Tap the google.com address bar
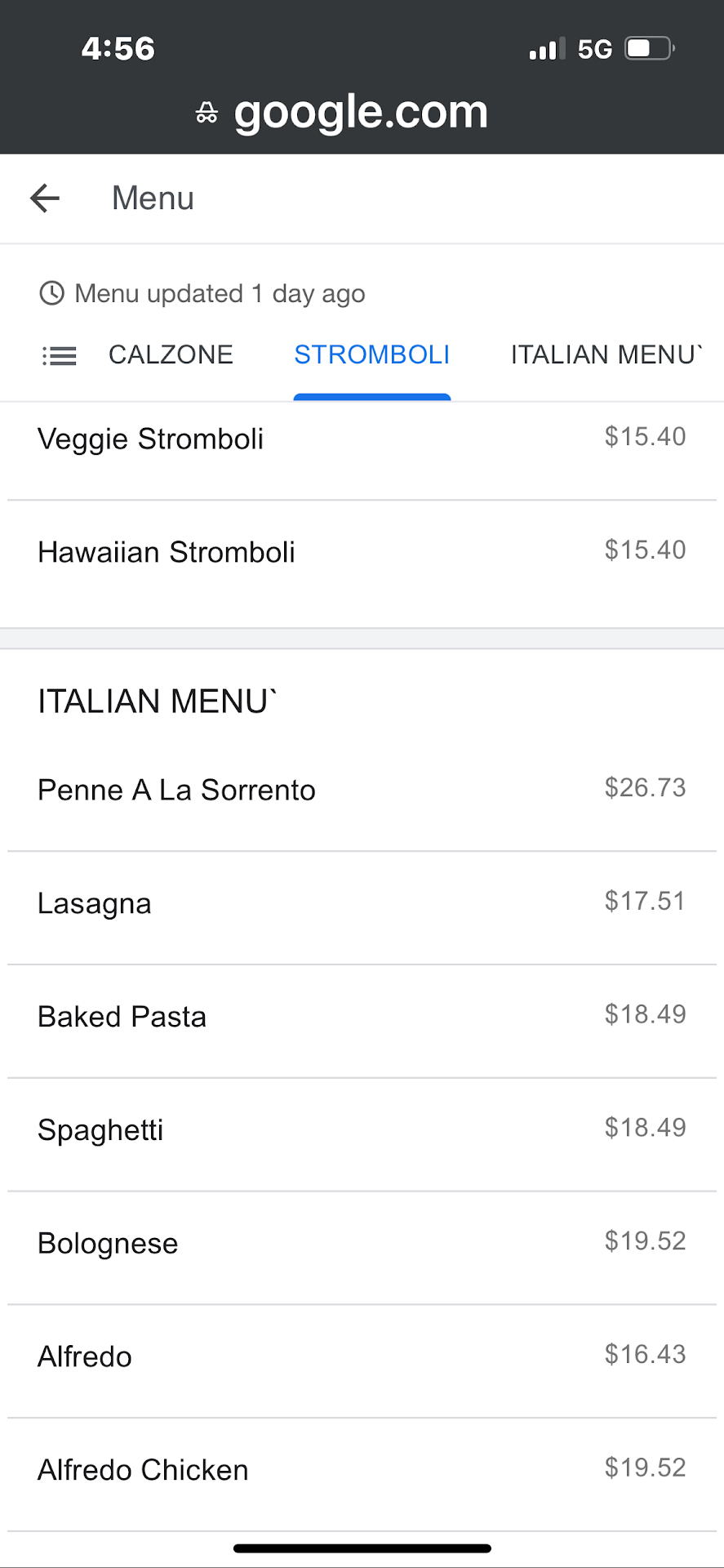The image size is (724, 1568). pyautogui.click(x=361, y=112)
